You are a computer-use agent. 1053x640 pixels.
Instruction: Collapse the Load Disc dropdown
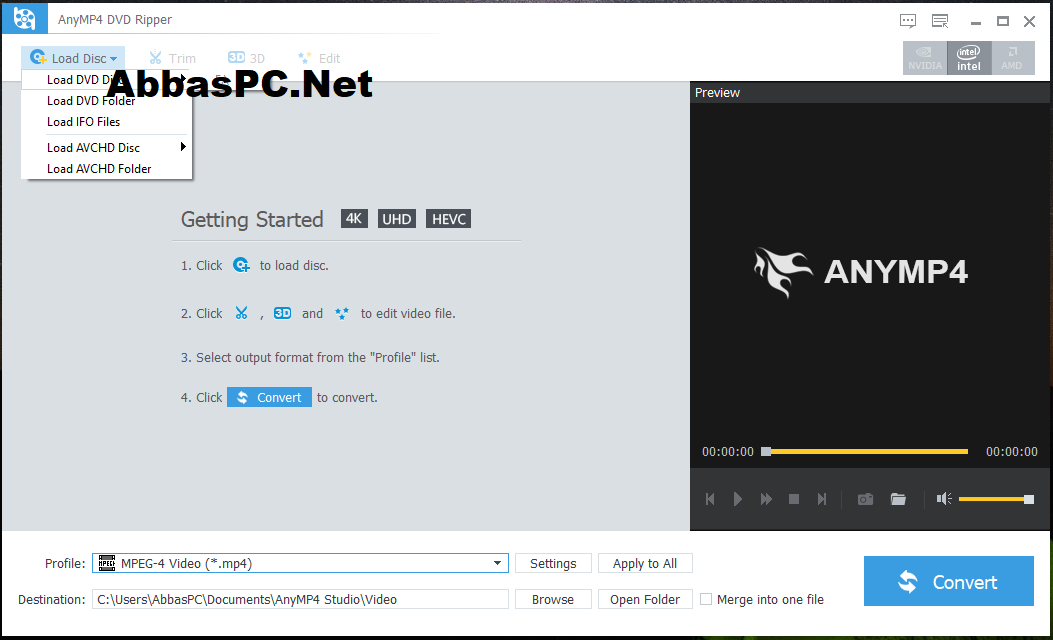[73, 58]
